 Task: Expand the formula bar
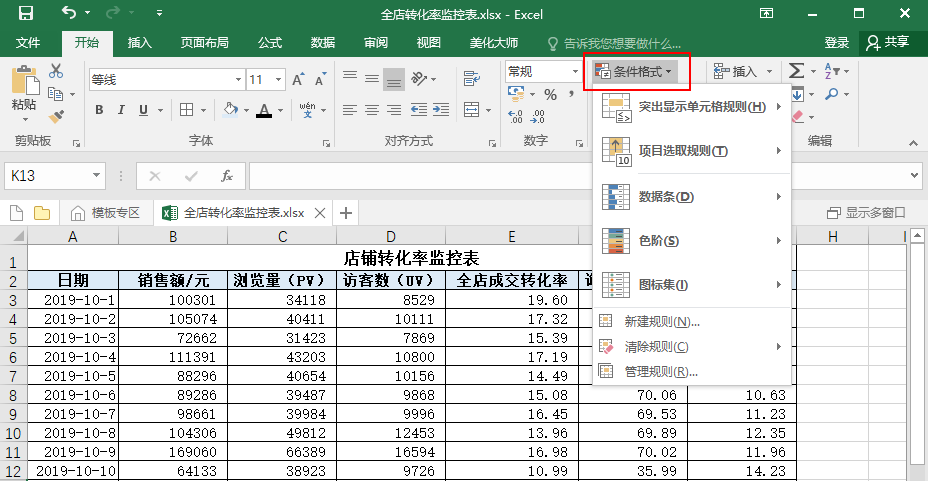[915, 176]
